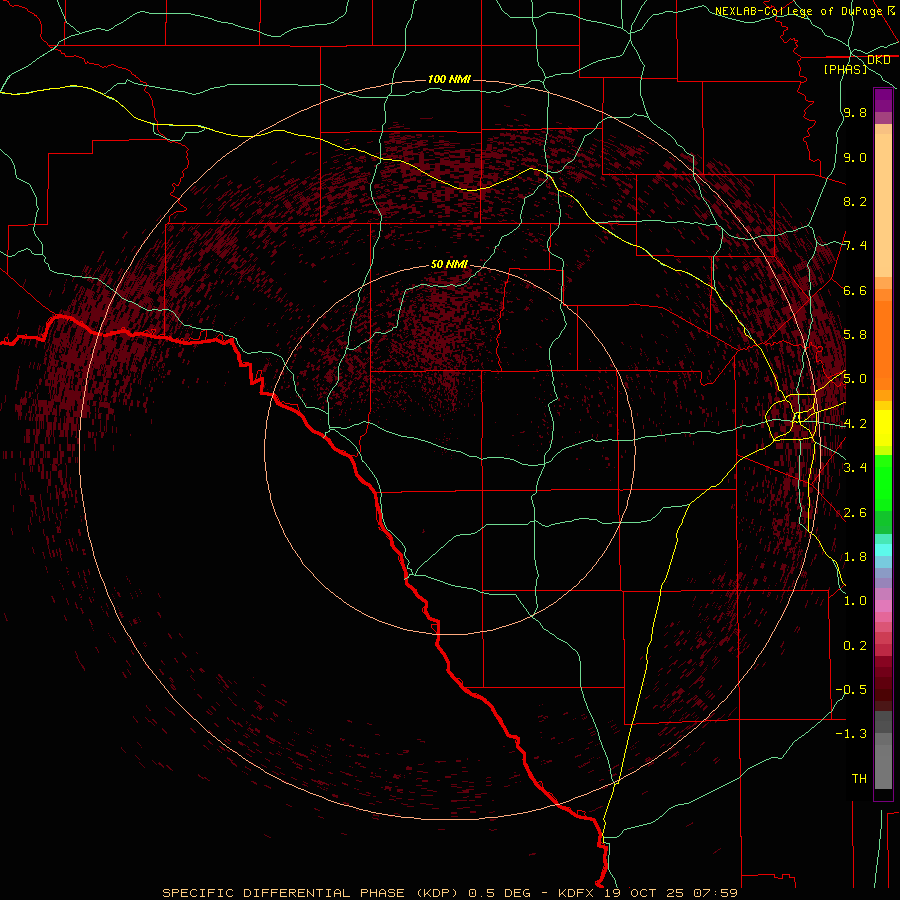The width and height of the screenshot is (900, 900).
Task: Click the 1.8 value on the color scale
Action: click(855, 557)
